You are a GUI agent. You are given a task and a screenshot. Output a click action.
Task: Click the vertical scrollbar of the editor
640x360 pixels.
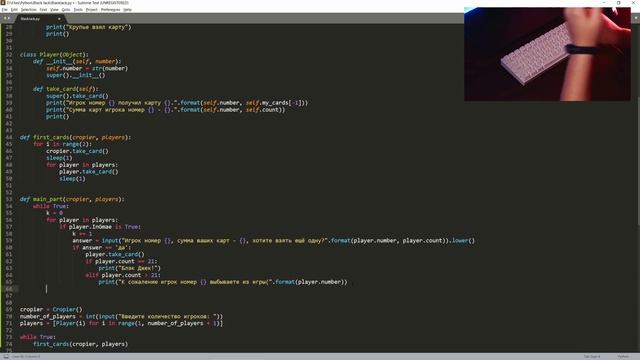tap(638, 161)
